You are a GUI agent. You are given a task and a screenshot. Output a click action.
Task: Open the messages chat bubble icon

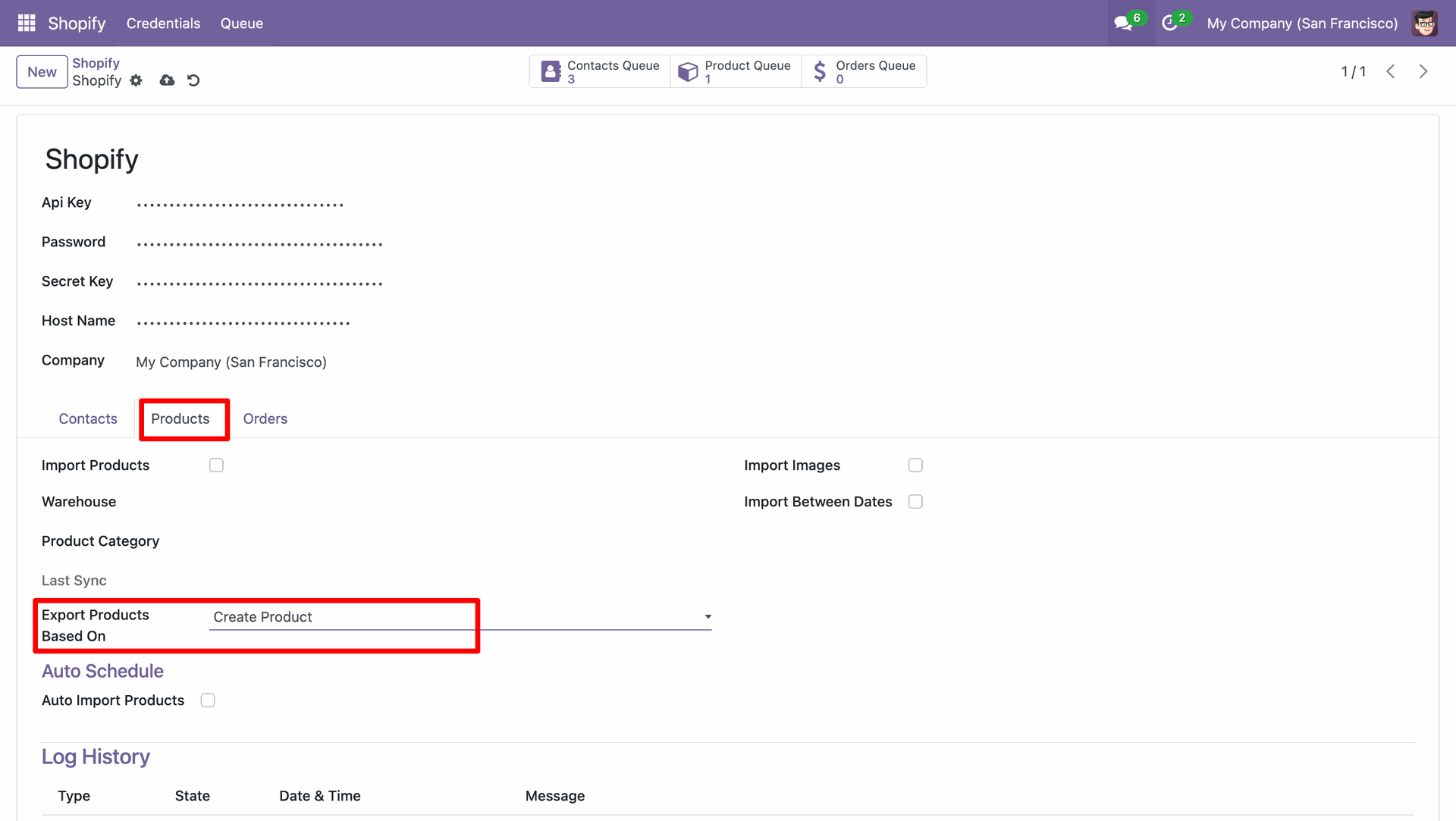pyautogui.click(x=1123, y=24)
